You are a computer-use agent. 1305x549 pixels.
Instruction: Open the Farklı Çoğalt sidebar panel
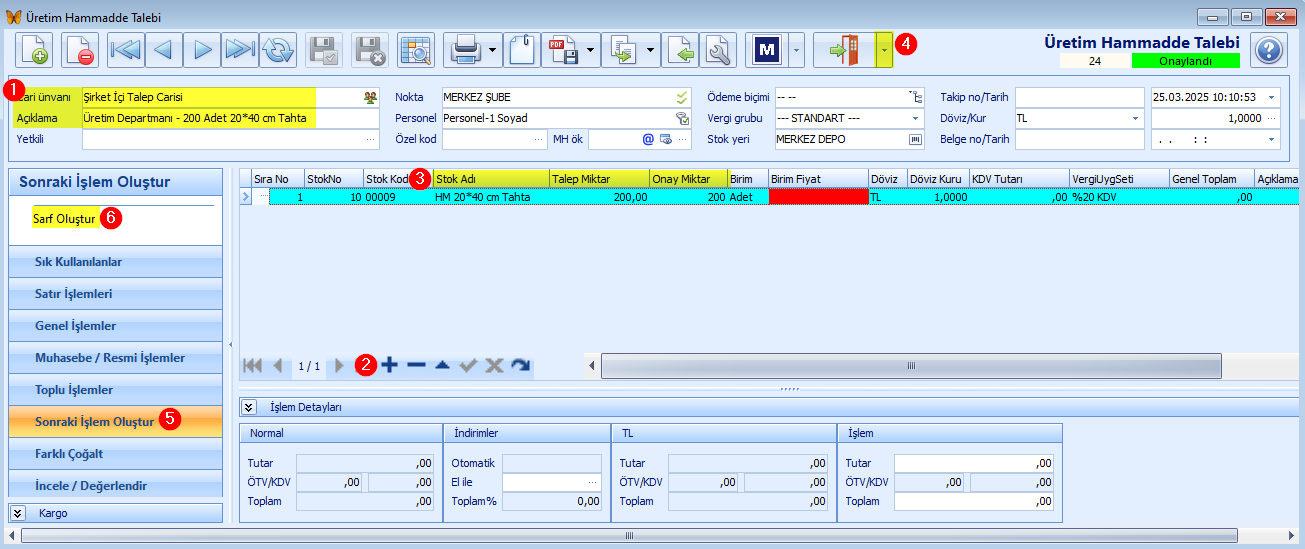[115, 454]
